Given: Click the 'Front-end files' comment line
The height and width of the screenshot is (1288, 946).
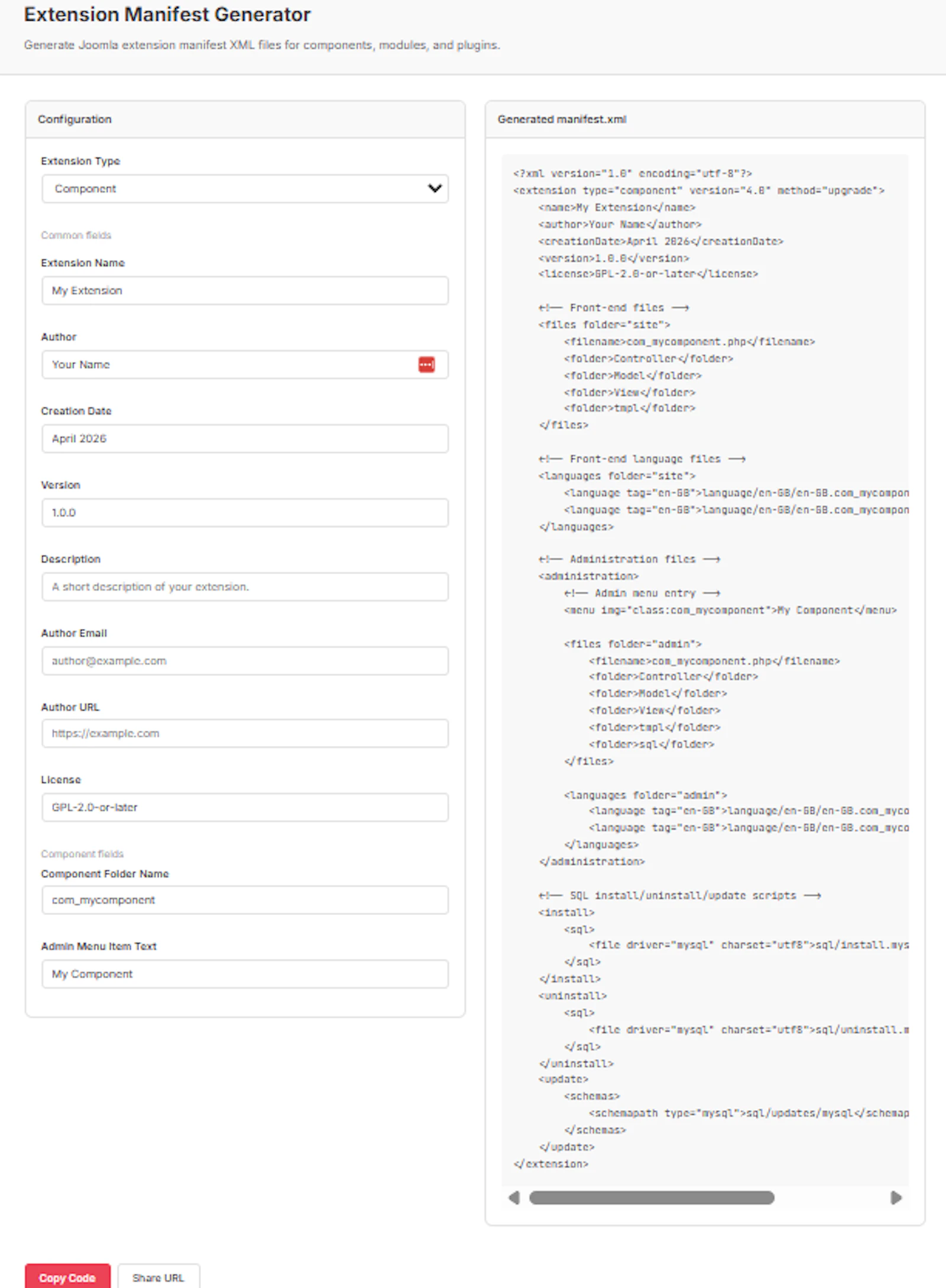Looking at the screenshot, I should click(614, 308).
